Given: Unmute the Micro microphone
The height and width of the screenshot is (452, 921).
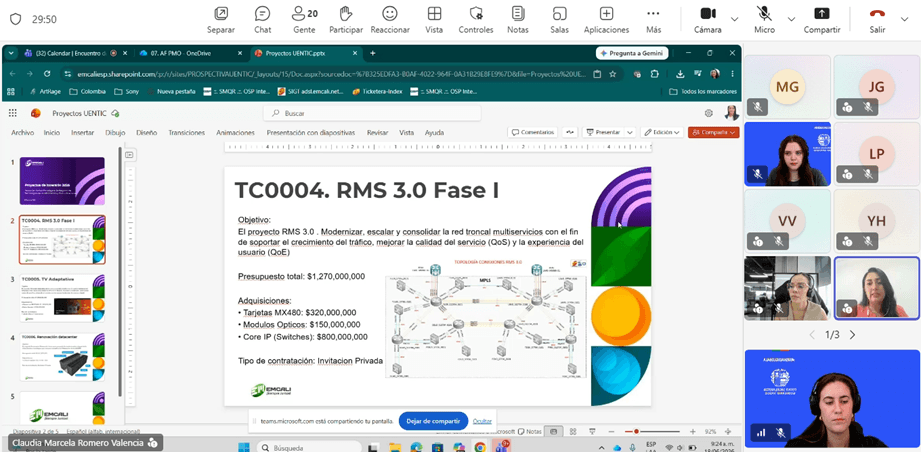Looking at the screenshot, I should tap(764, 19).
